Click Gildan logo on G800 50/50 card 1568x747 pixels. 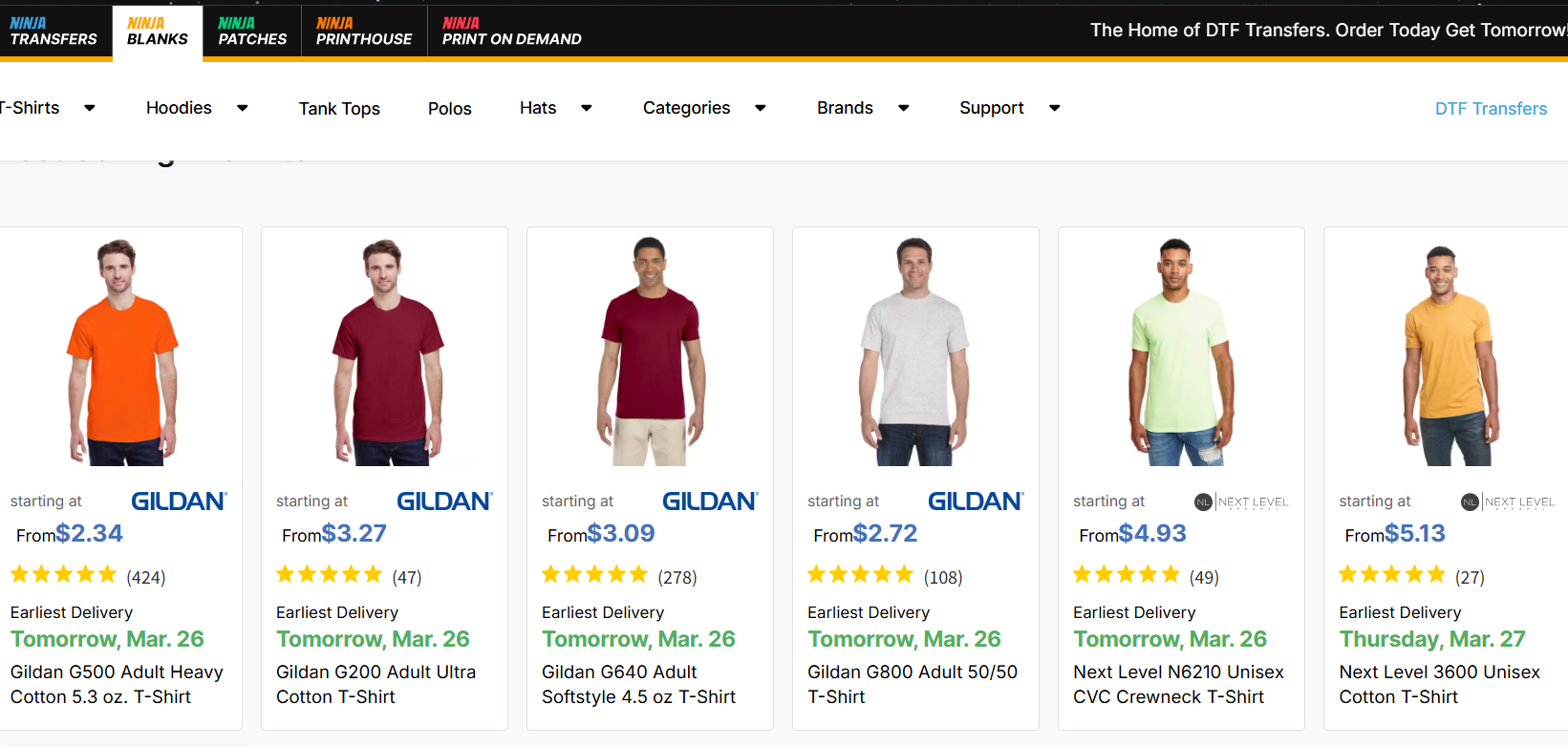[976, 502]
